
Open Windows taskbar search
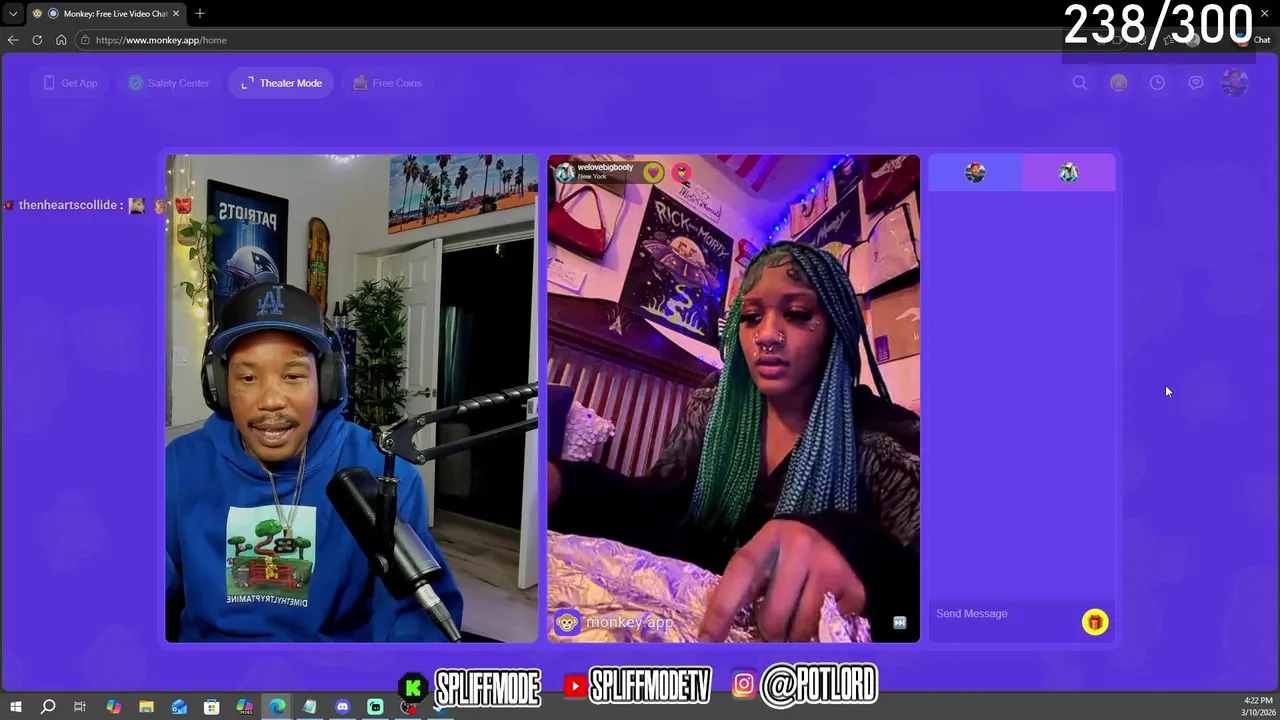point(47,707)
